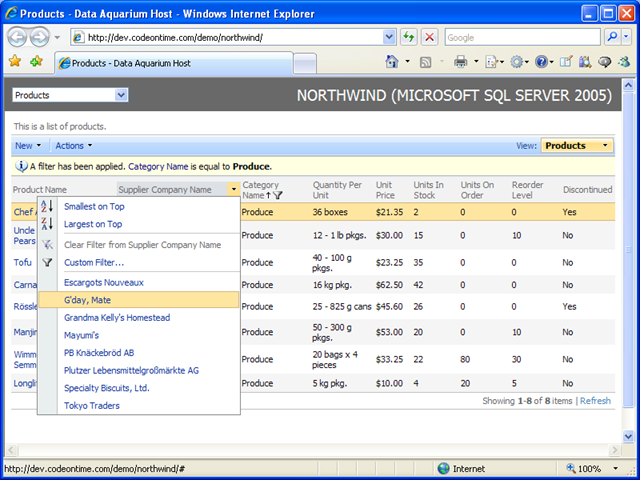This screenshot has height=480, width=640.
Task: Open a new blank browser tab
Action: click(305, 64)
